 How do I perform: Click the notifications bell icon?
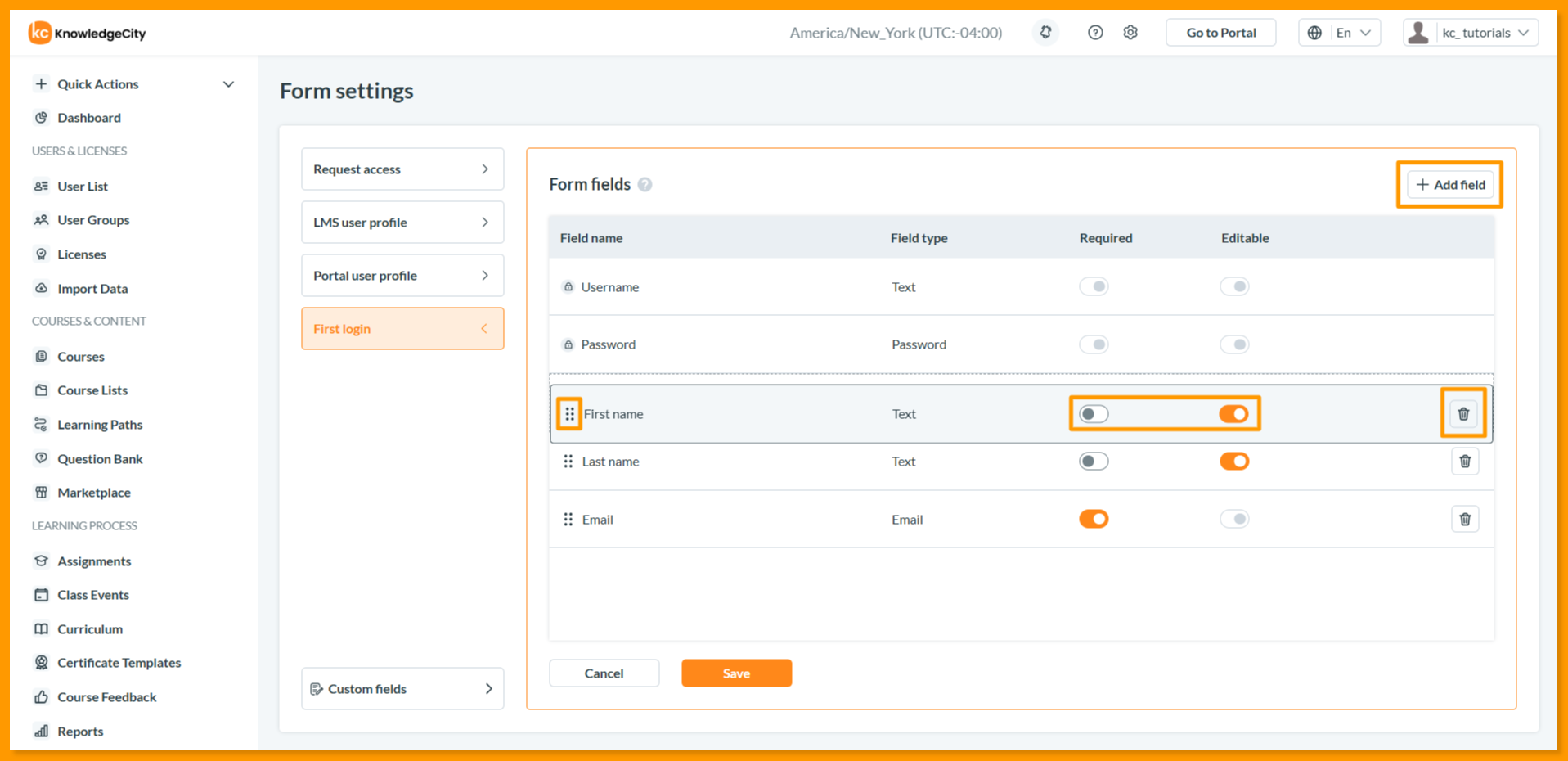point(1045,33)
